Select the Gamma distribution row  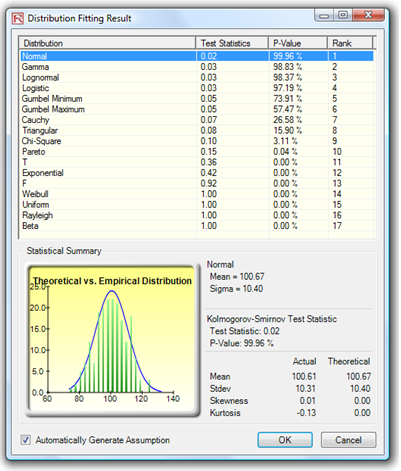coord(197,67)
